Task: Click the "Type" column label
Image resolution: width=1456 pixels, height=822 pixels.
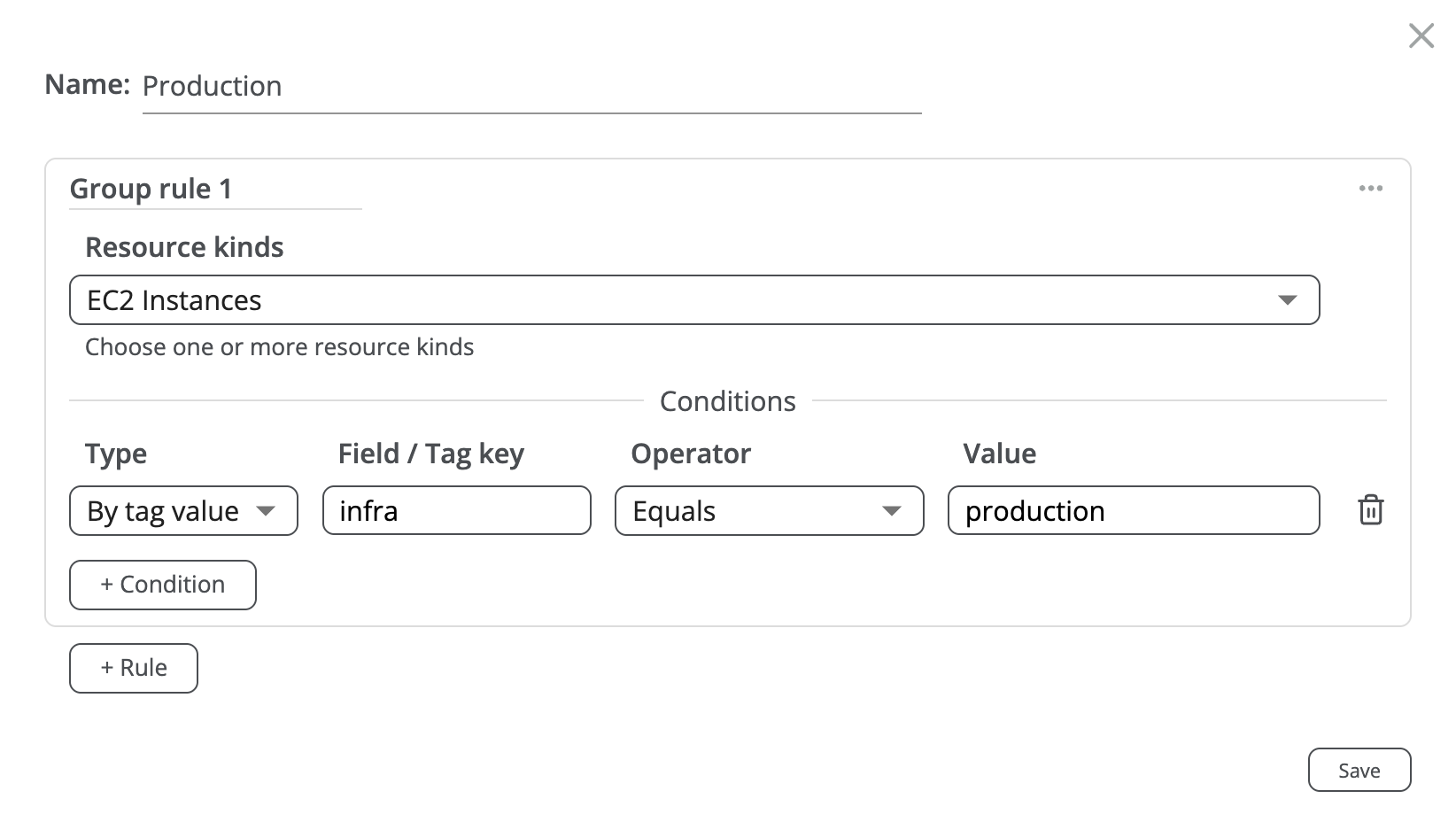Action: (116, 454)
